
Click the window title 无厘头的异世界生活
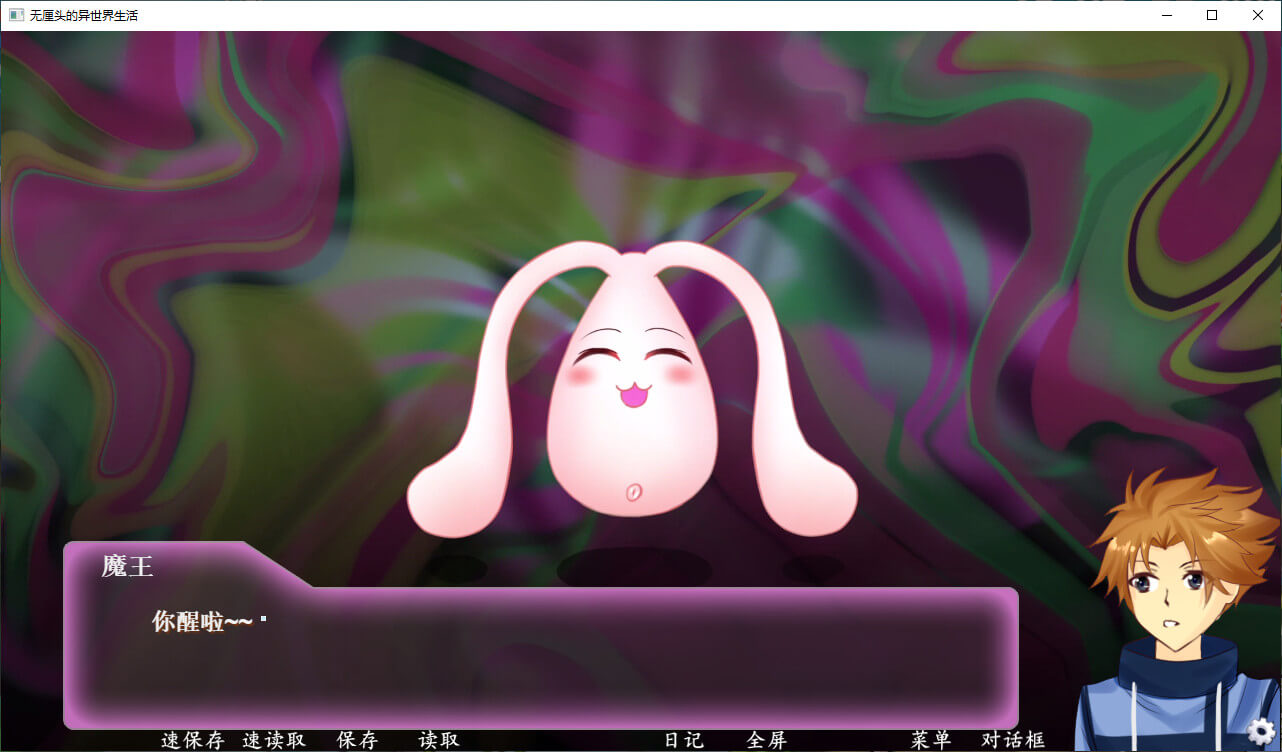(x=84, y=15)
